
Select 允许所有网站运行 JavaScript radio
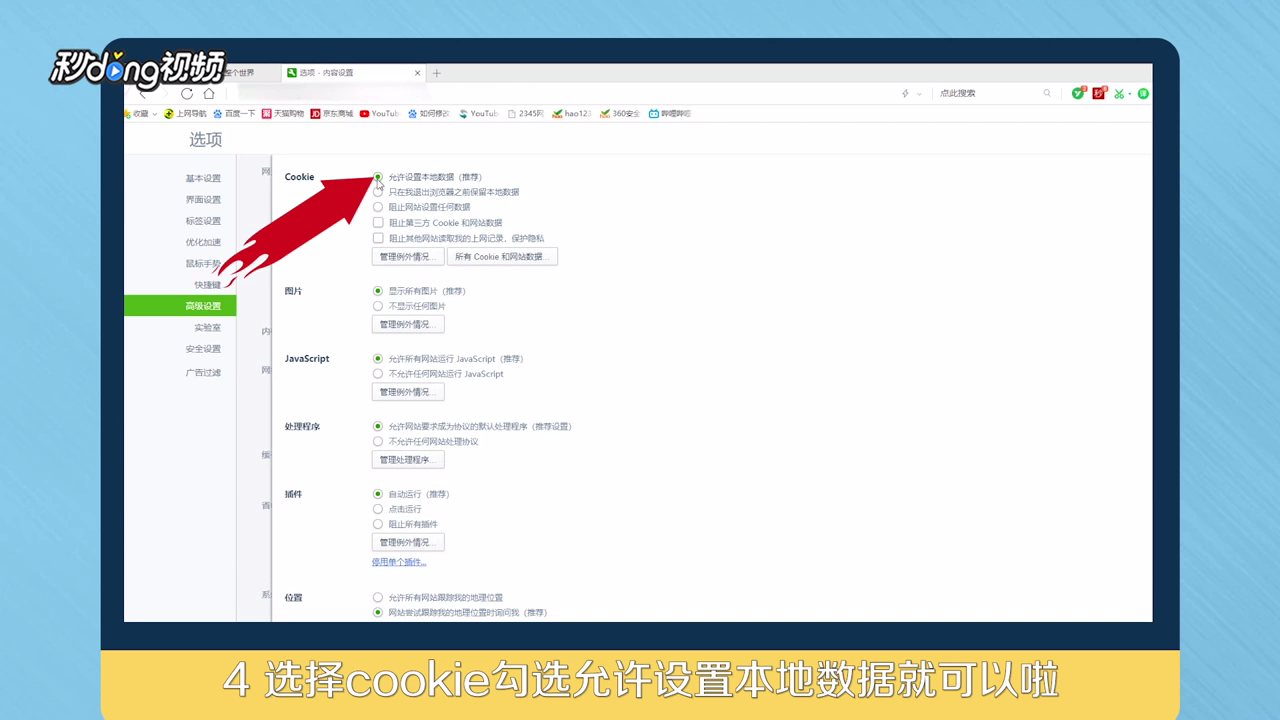[378, 358]
